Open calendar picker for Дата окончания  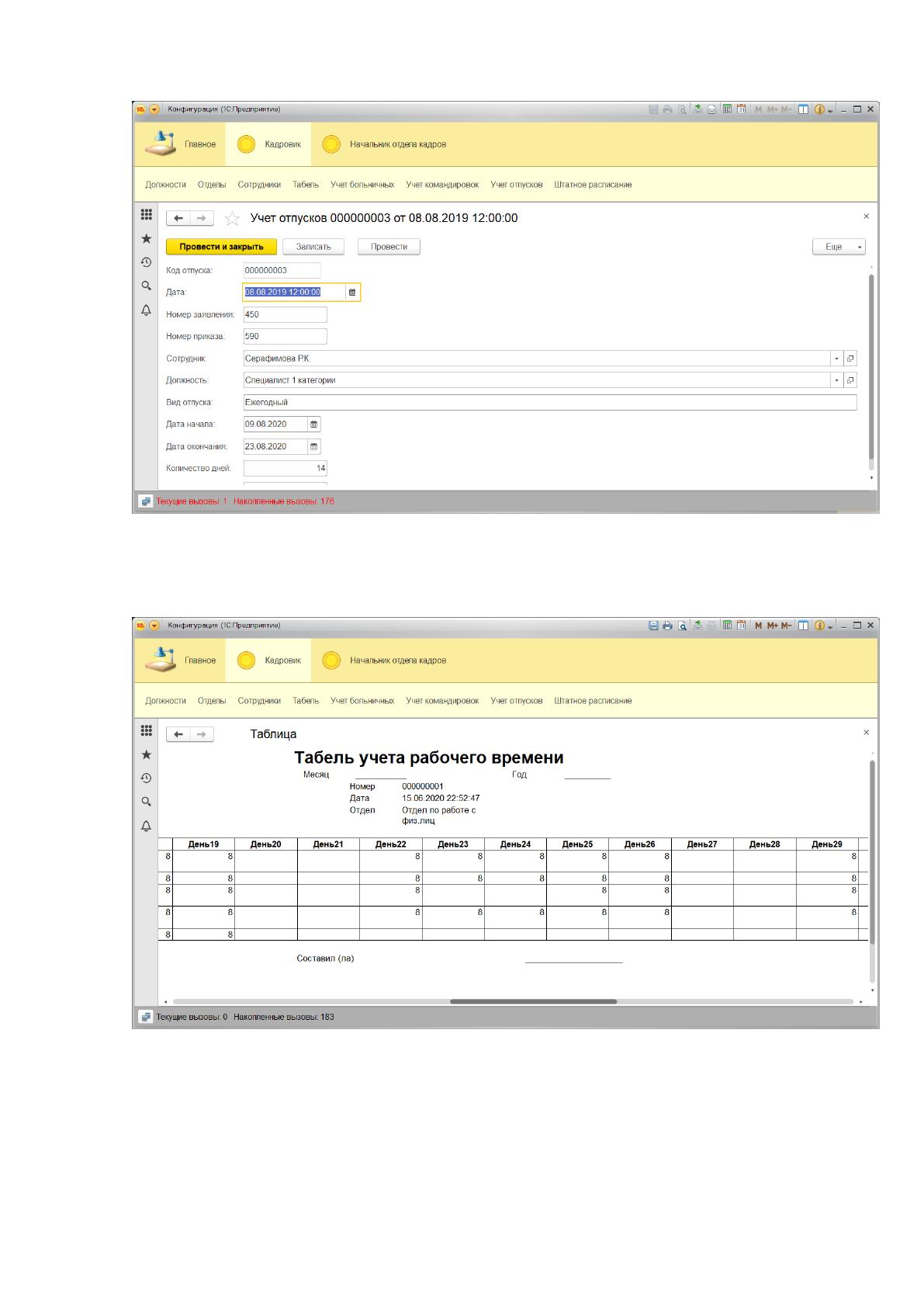(x=314, y=447)
